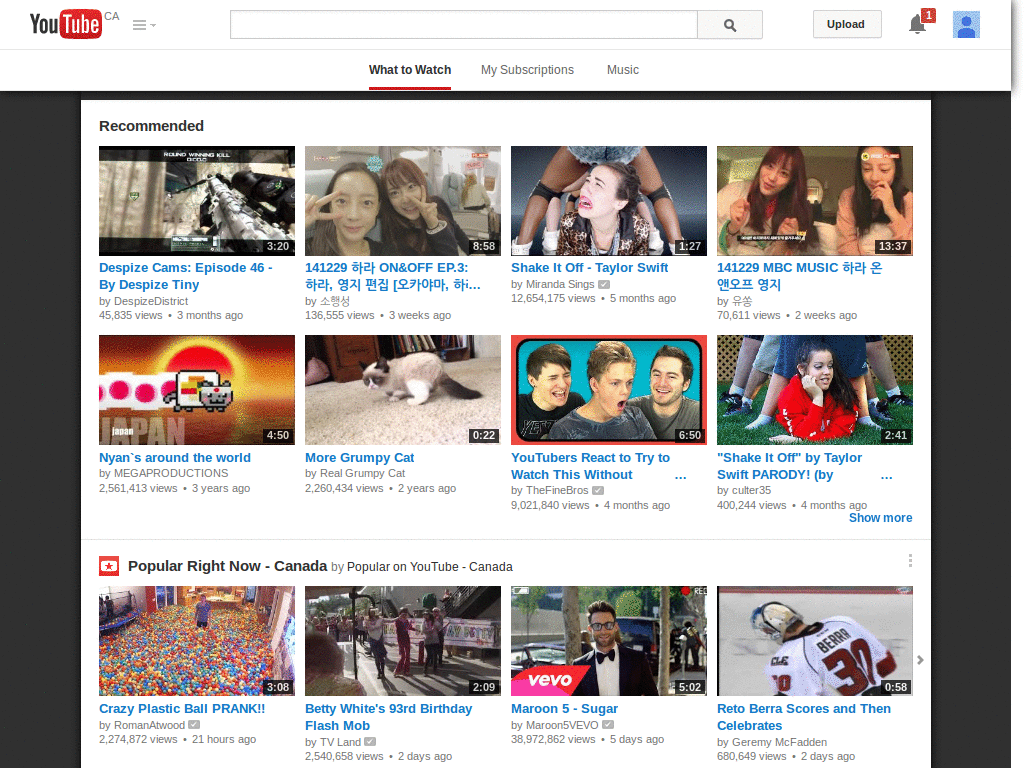This screenshot has width=1024, height=768.
Task: Expand the guide hamburger menu
Action: (x=144, y=25)
